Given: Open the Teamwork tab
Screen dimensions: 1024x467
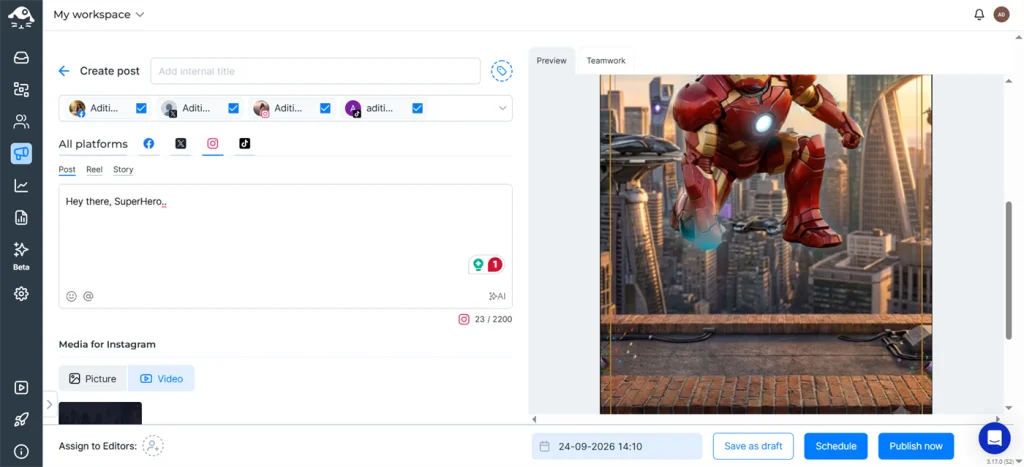Looking at the screenshot, I should (605, 61).
